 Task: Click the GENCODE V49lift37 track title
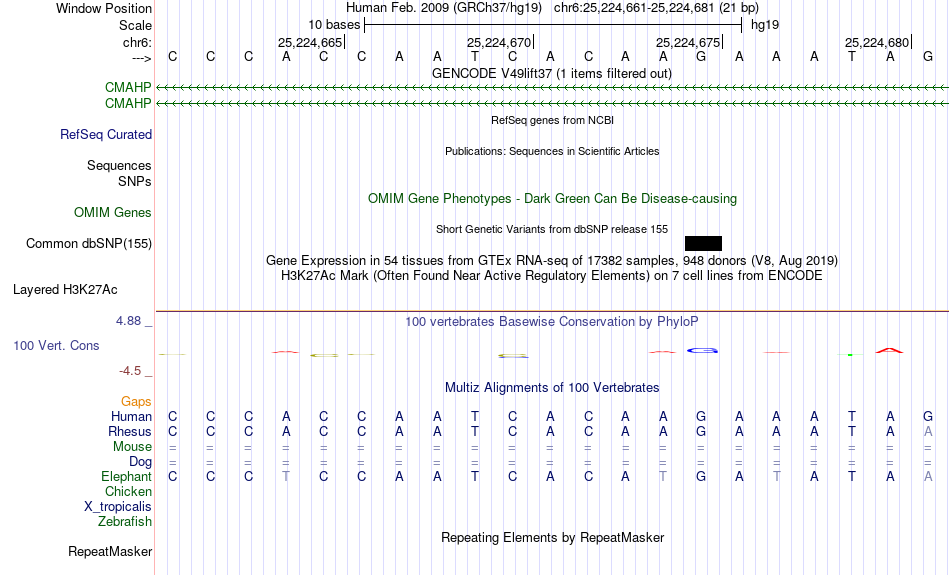[x=552, y=73]
